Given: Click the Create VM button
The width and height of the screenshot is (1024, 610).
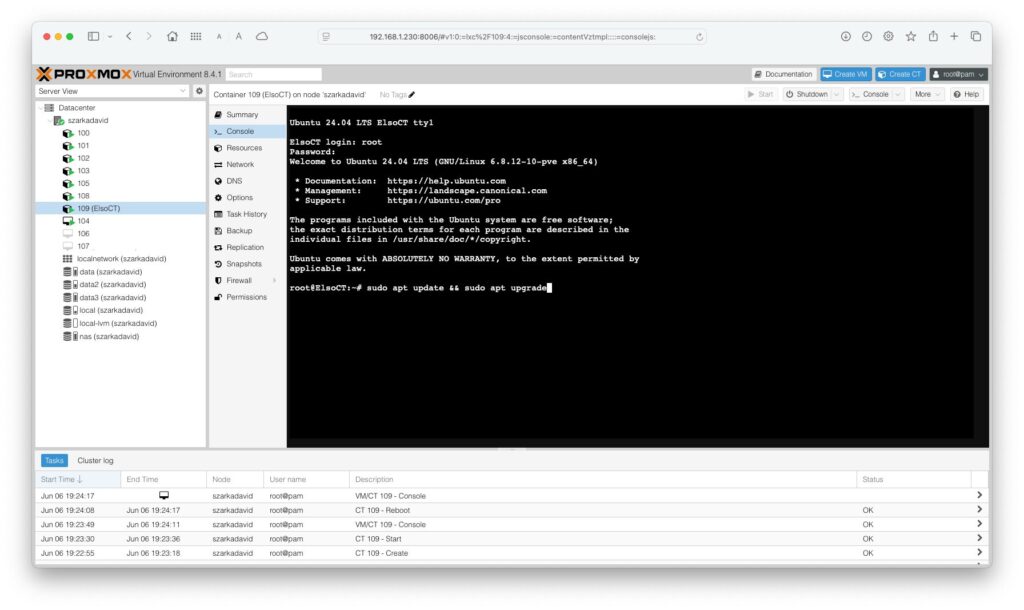Looking at the screenshot, I should click(x=846, y=74).
